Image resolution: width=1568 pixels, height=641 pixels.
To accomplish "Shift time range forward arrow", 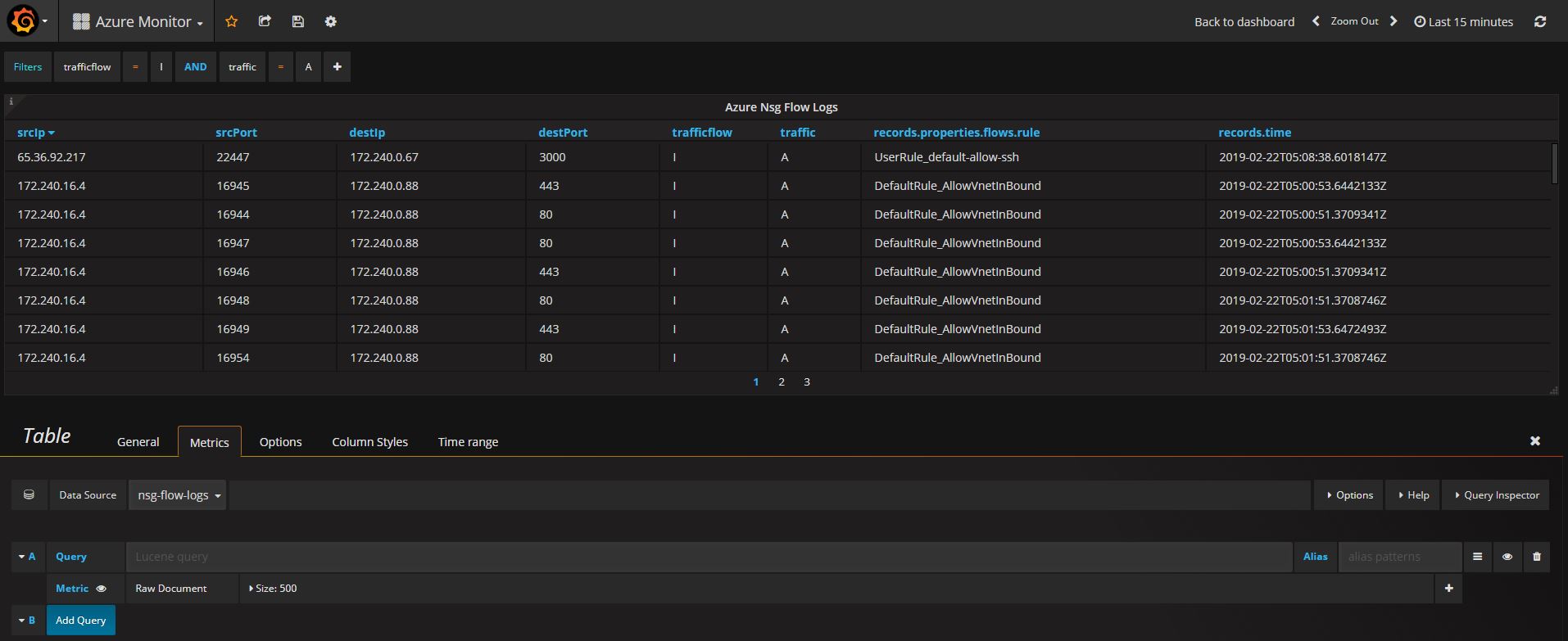I will [1393, 21].
